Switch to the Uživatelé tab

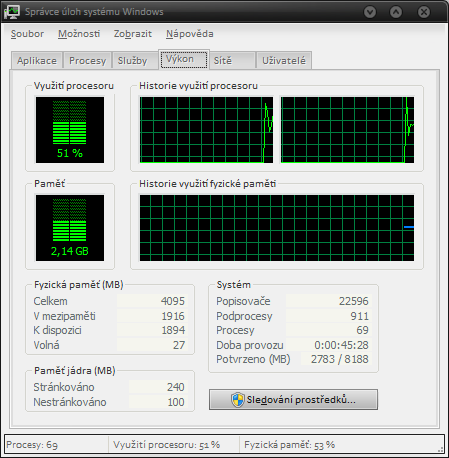[284, 61]
